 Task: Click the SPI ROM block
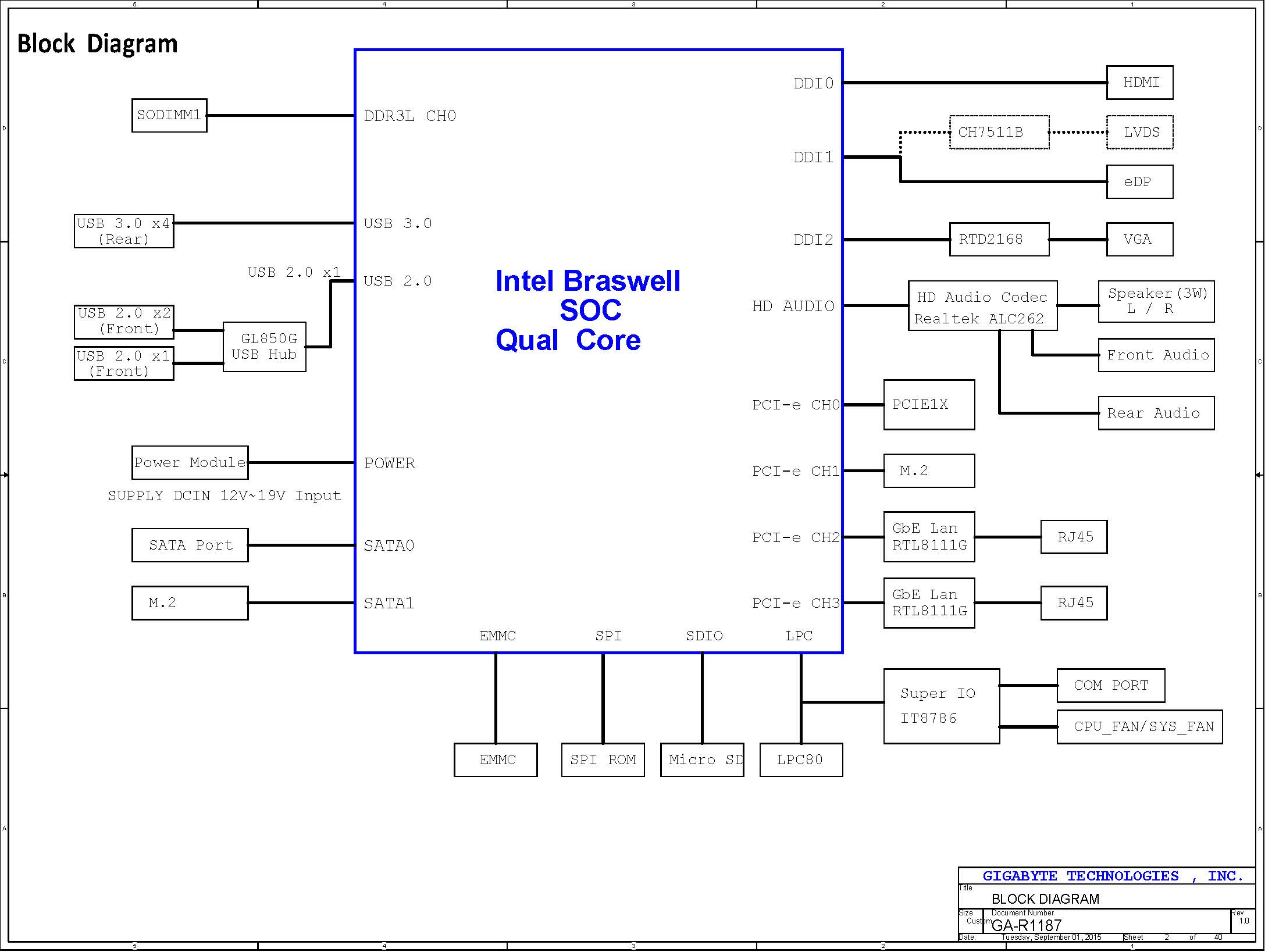click(603, 760)
